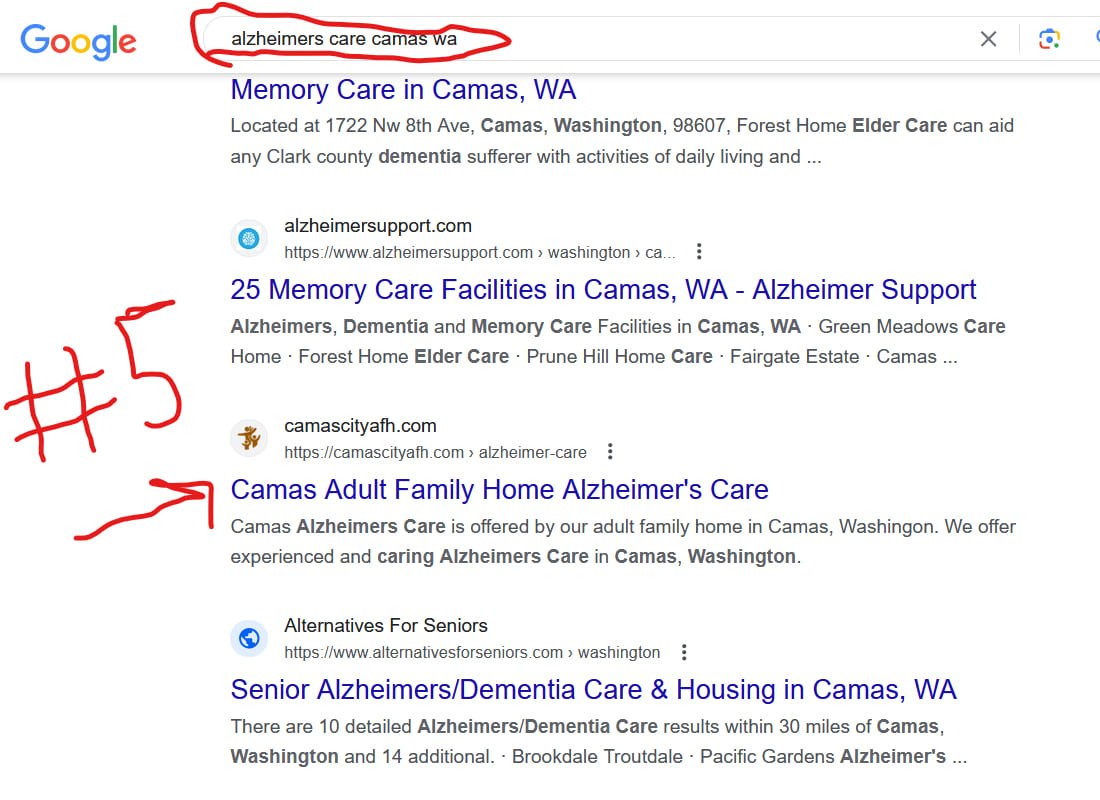1100x800 pixels.
Task: Open Senior Alzheimers/Dementia Care & Housing link
Action: click(x=593, y=690)
